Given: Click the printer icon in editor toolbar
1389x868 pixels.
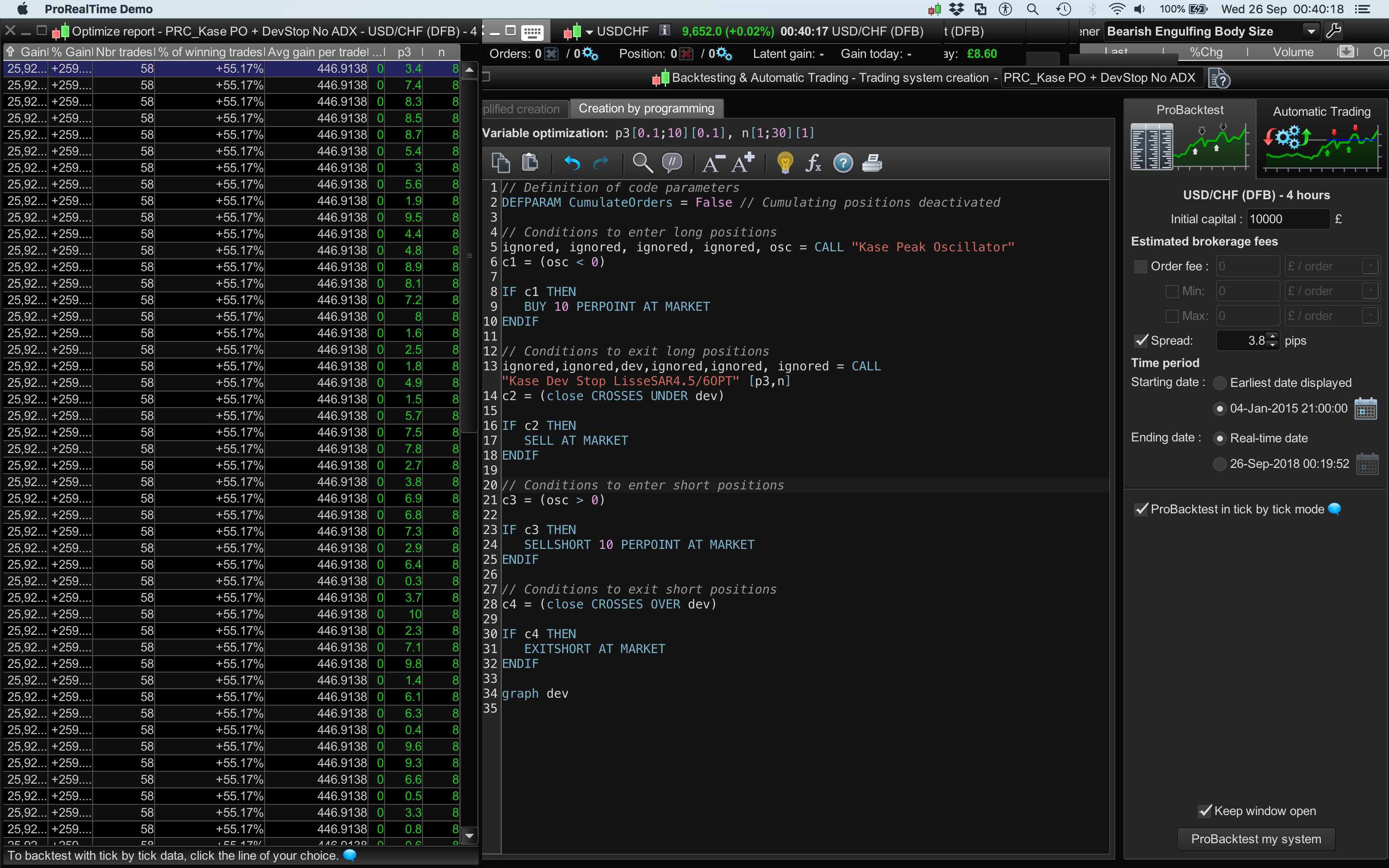Looking at the screenshot, I should tap(872, 163).
